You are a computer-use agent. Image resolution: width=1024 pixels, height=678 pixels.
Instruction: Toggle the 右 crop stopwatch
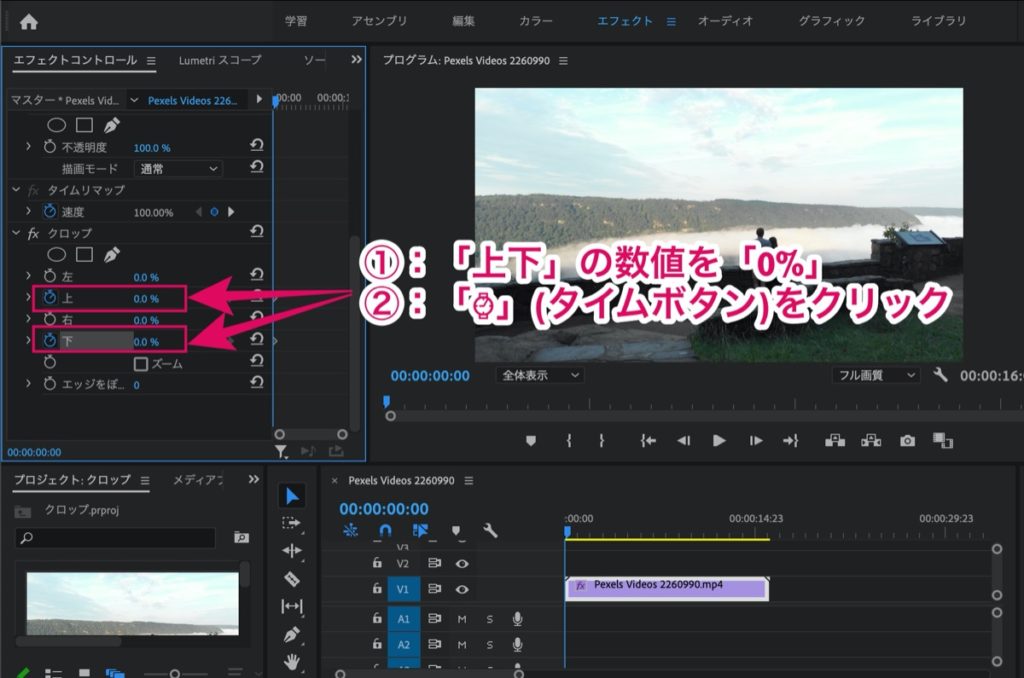(x=50, y=319)
